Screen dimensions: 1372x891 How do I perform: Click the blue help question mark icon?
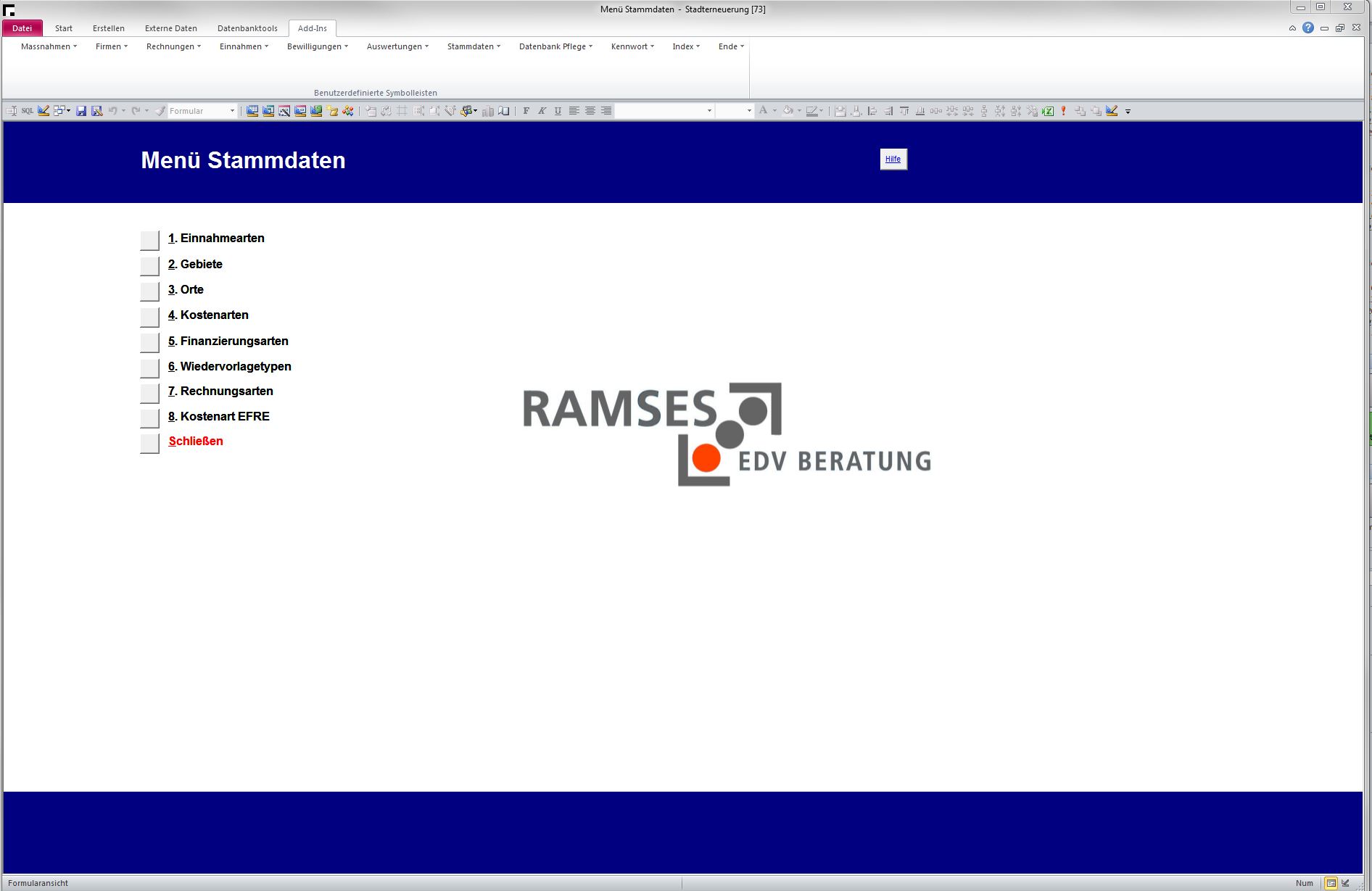1308,28
